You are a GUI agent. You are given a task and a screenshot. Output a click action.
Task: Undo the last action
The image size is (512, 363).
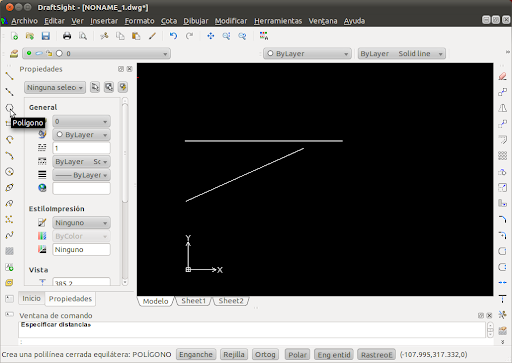point(173,36)
